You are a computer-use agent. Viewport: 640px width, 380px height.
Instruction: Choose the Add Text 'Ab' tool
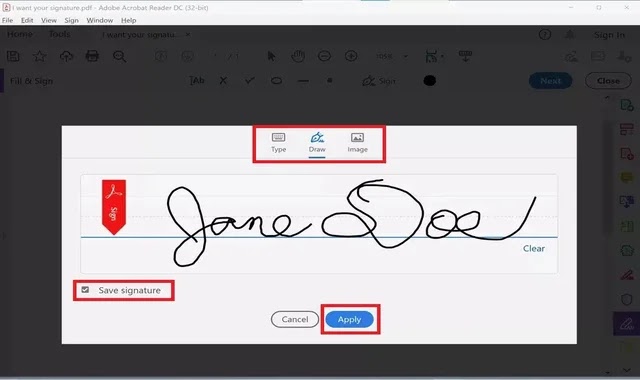[x=197, y=81]
